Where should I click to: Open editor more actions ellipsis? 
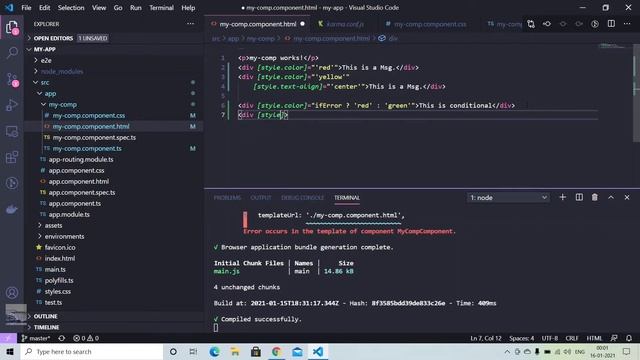(x=627, y=24)
